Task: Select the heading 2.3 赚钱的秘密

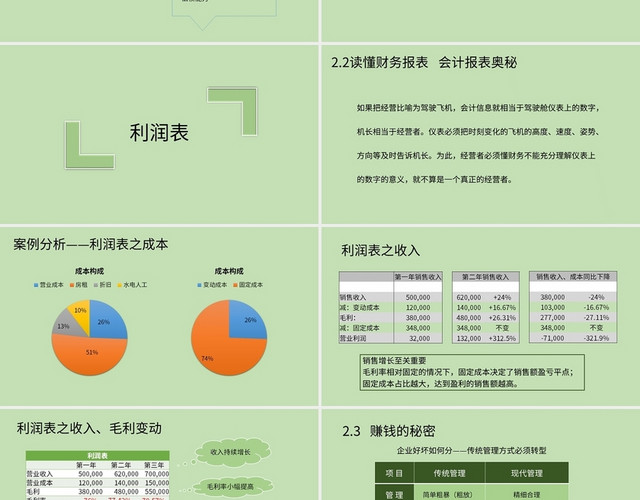Action: coord(389,431)
